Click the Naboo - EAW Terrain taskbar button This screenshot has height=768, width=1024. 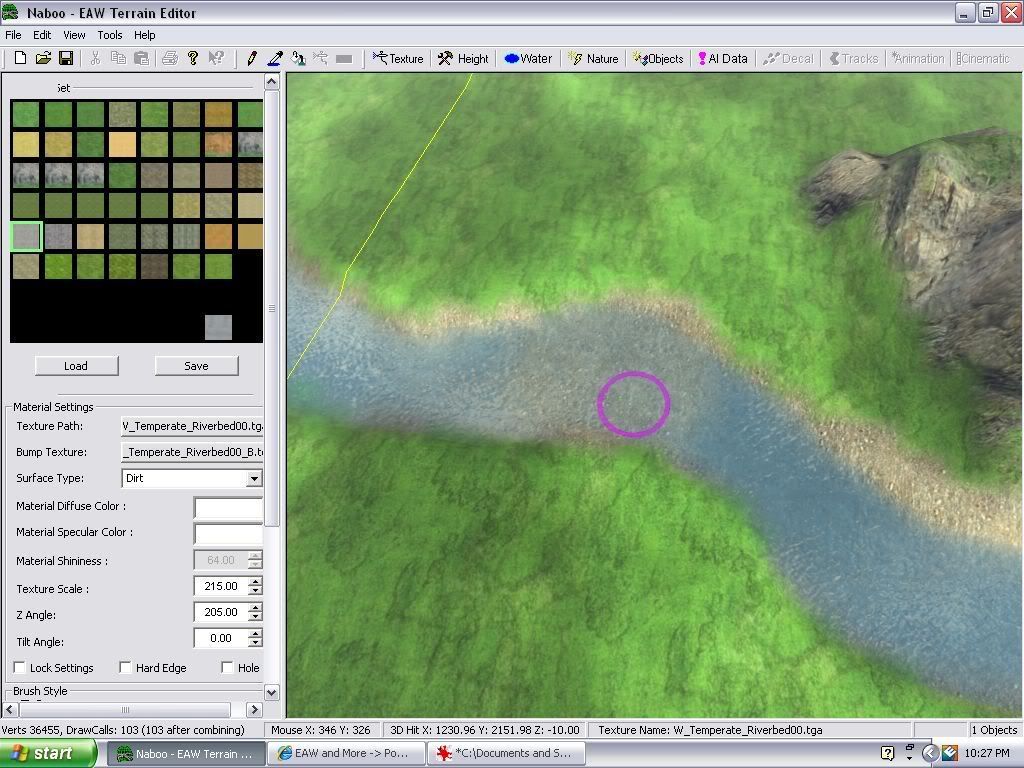(185, 754)
